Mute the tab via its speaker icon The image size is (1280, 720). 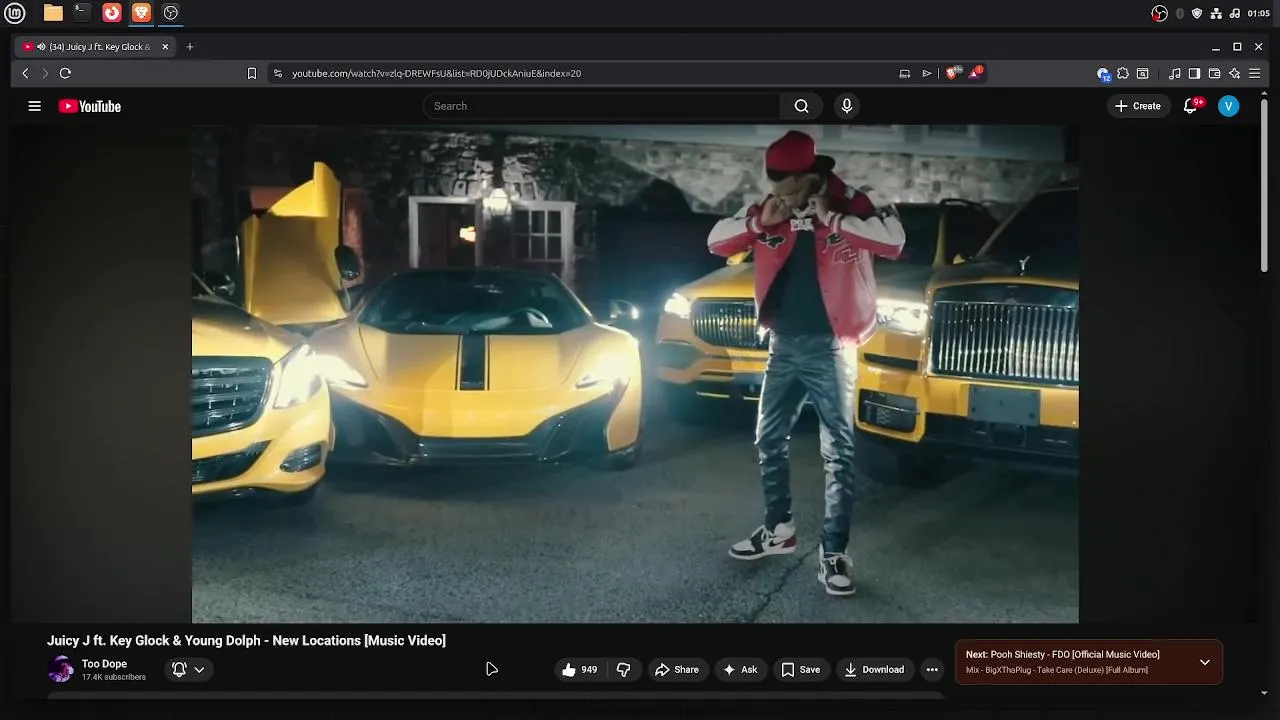(x=41, y=47)
